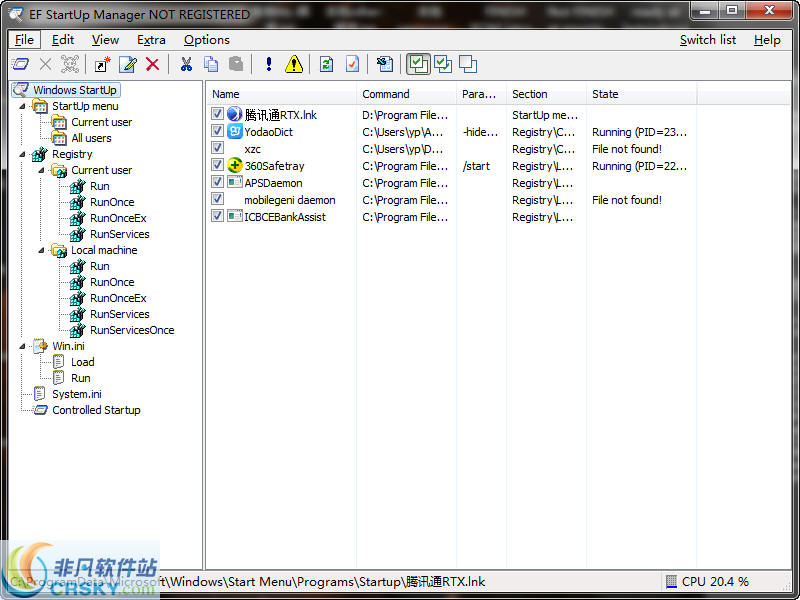Open the Extra menu
This screenshot has width=800, height=600.
point(151,40)
